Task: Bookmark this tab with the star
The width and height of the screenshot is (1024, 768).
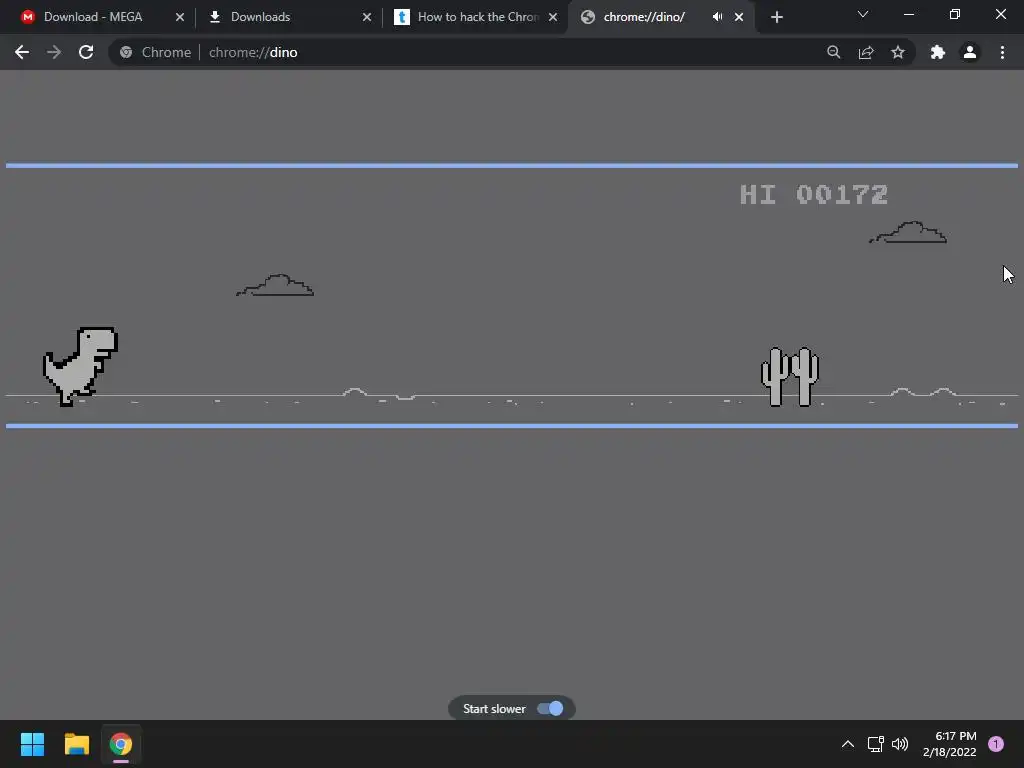Action: (x=898, y=52)
